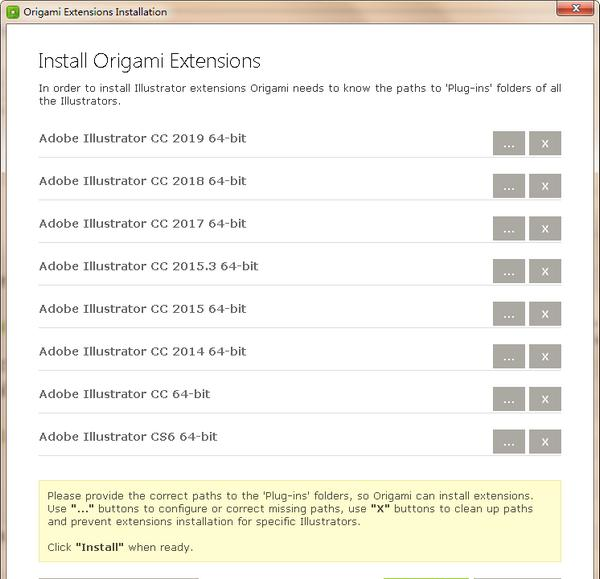The image size is (600, 579).
Task: Select 'Adobe Illustrator CC 64-bit' label
Action: tap(124, 394)
